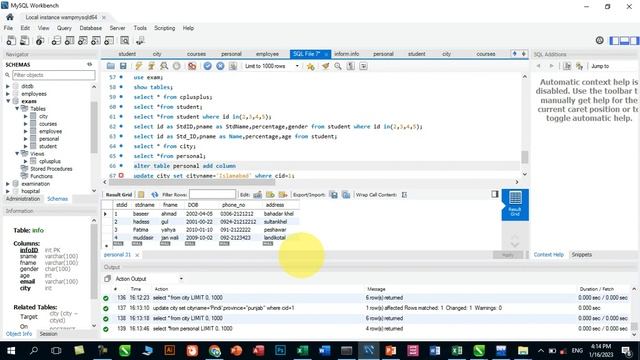The image size is (640, 360).
Task: Click the reconnect to DBMS icon
Action: pyautogui.click(x=140, y=40)
